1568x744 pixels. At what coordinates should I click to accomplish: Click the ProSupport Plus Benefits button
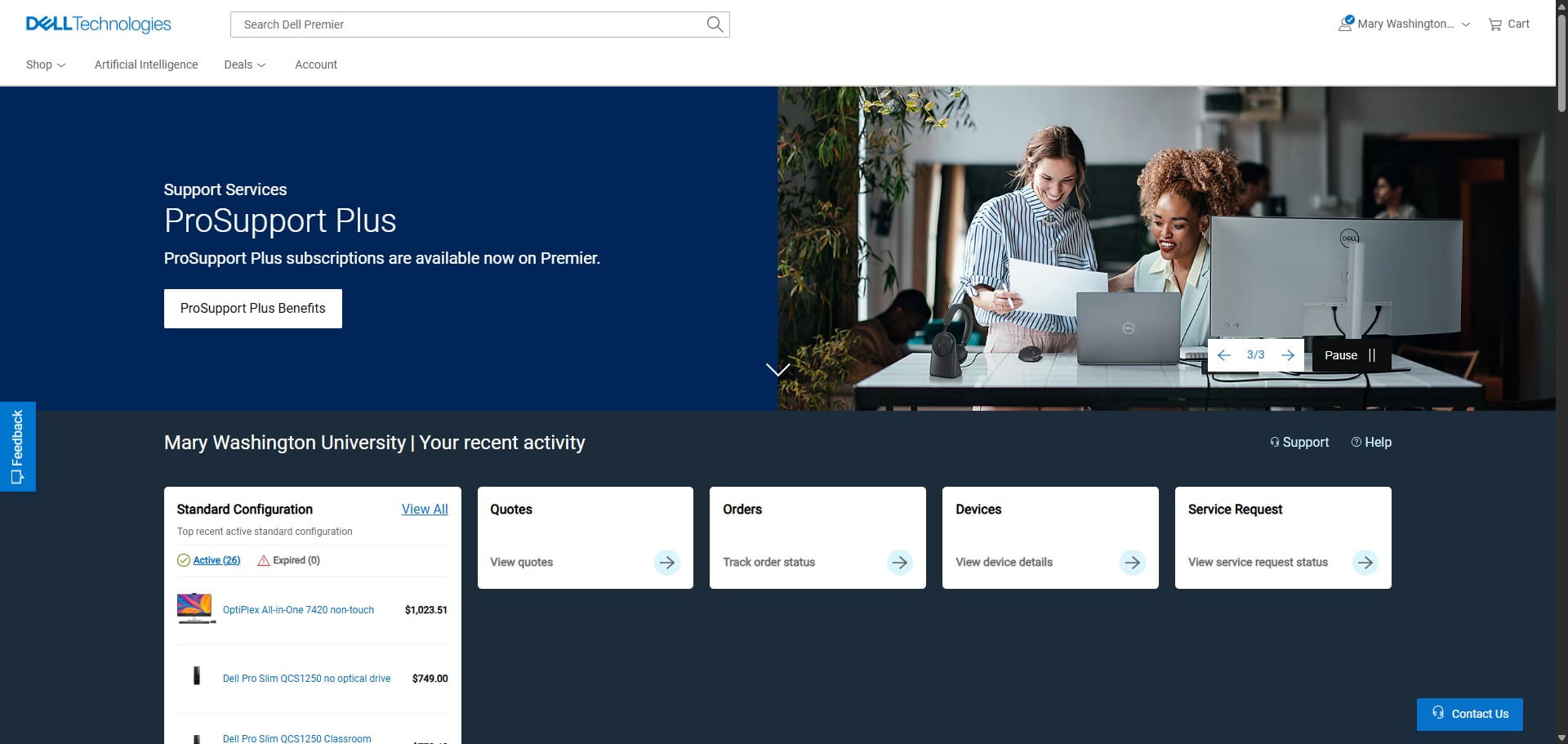click(x=252, y=308)
